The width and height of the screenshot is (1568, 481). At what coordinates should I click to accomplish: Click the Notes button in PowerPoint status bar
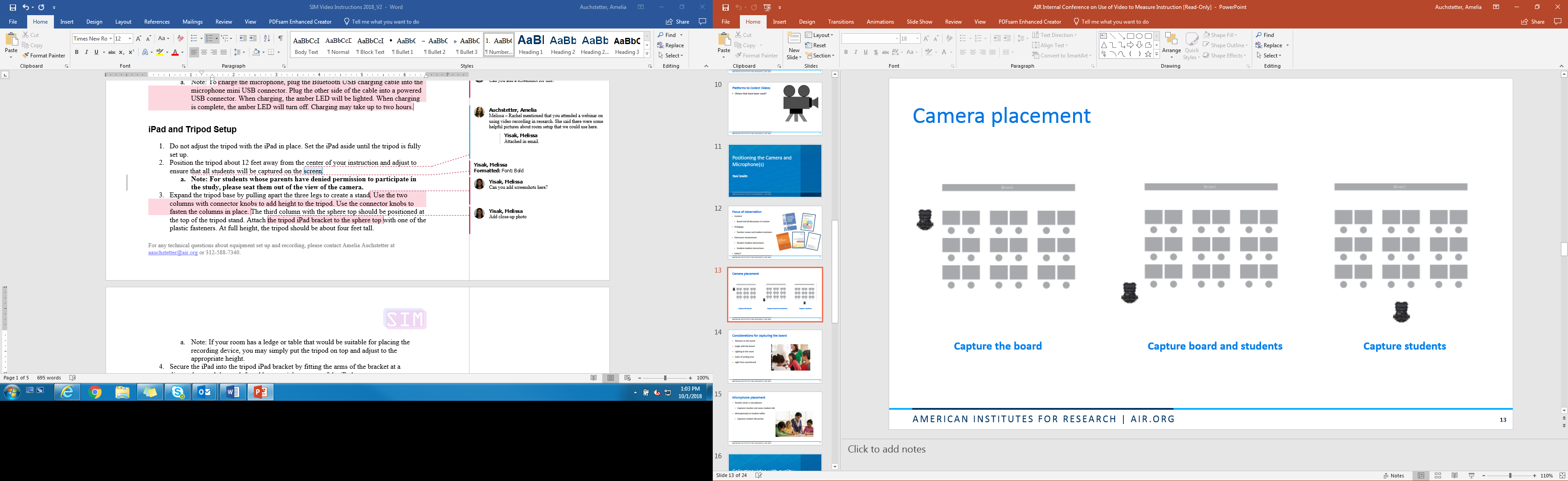(1394, 476)
